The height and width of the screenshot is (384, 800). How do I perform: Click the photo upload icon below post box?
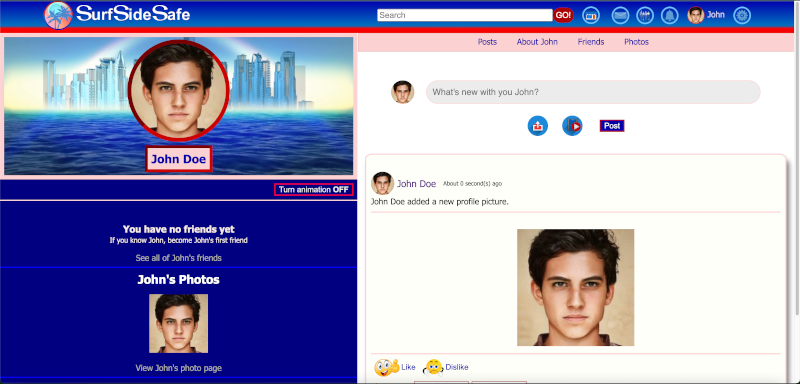(x=537, y=125)
